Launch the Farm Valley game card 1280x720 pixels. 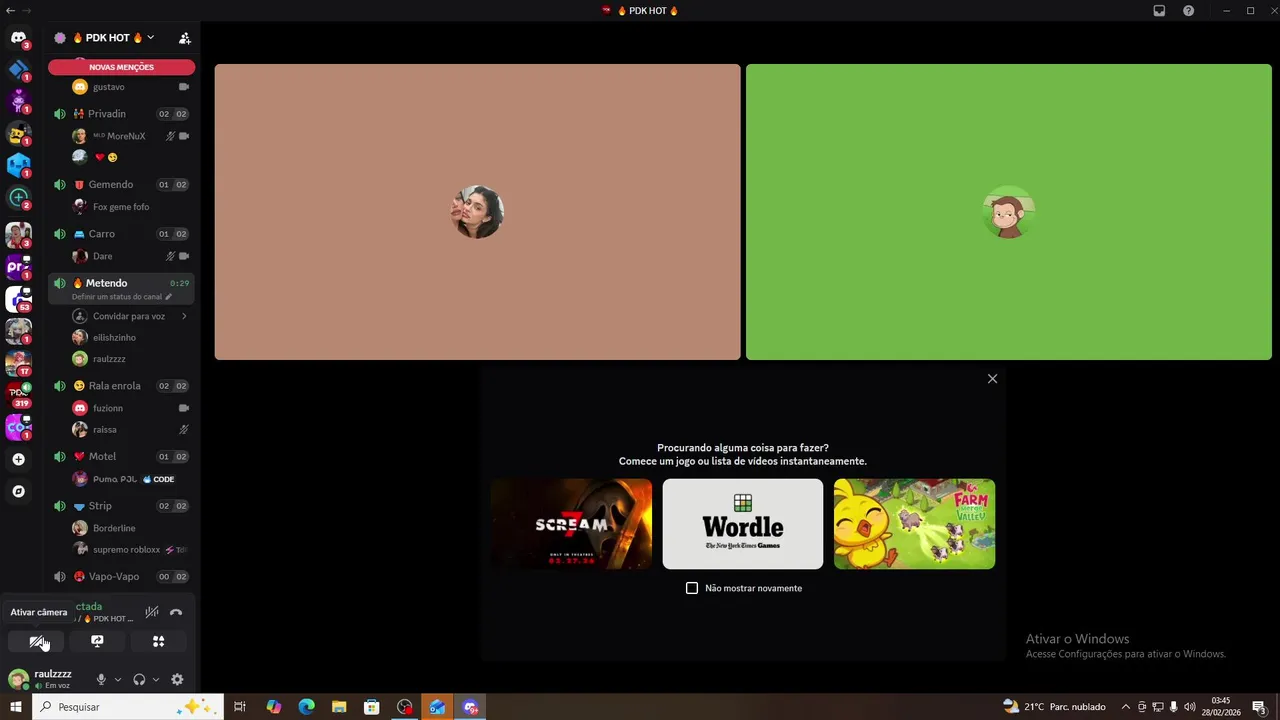914,524
